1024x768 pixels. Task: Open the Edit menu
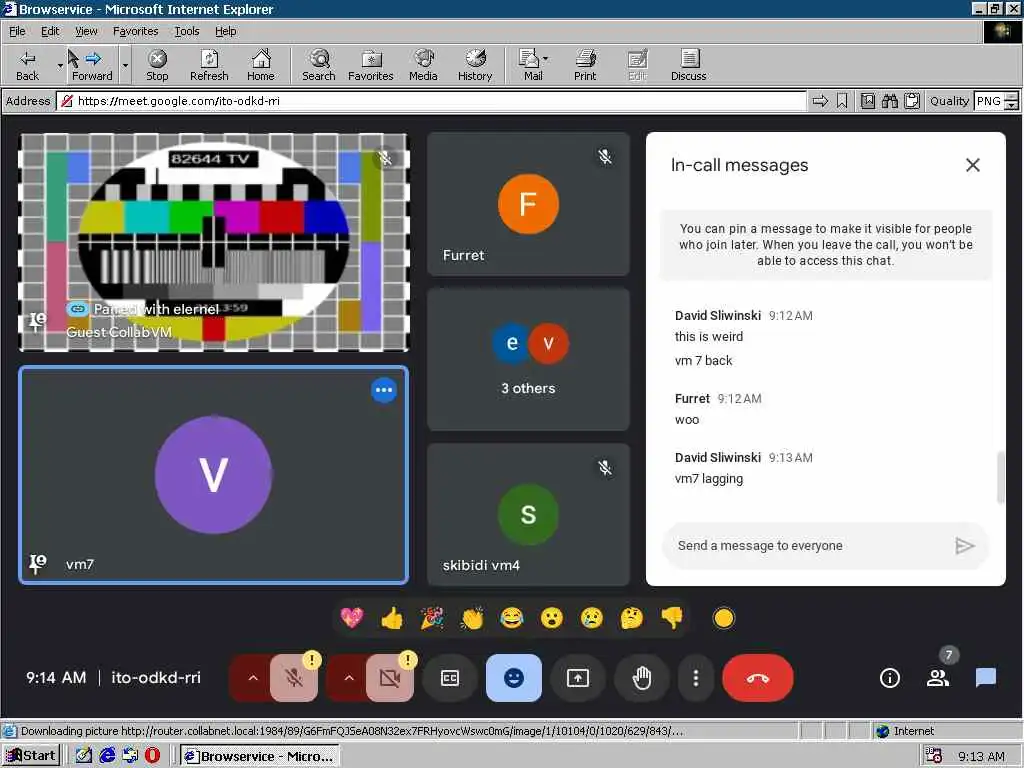50,31
